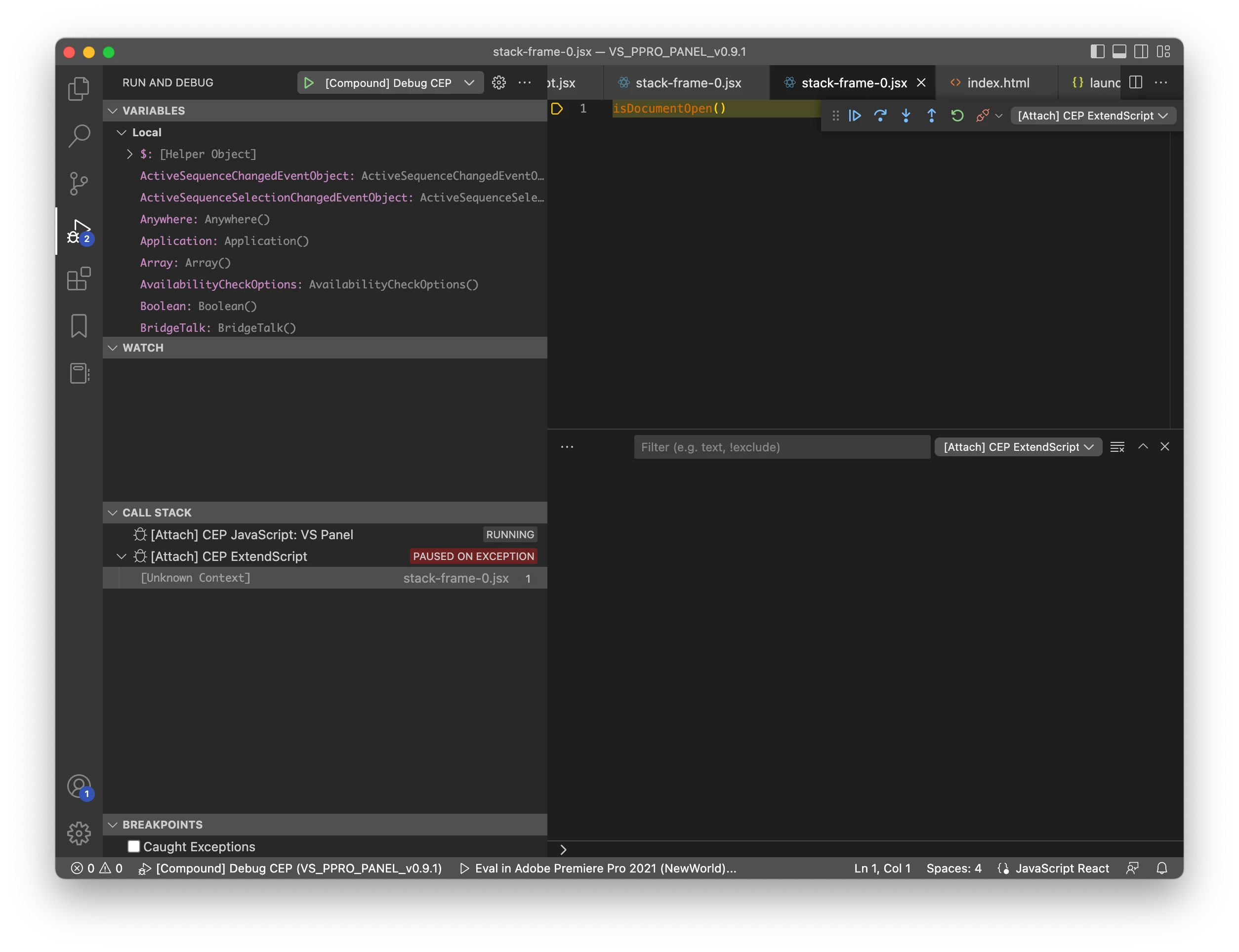This screenshot has height=952, width=1239.
Task: Click Continue in debug toolbar
Action: (855, 116)
